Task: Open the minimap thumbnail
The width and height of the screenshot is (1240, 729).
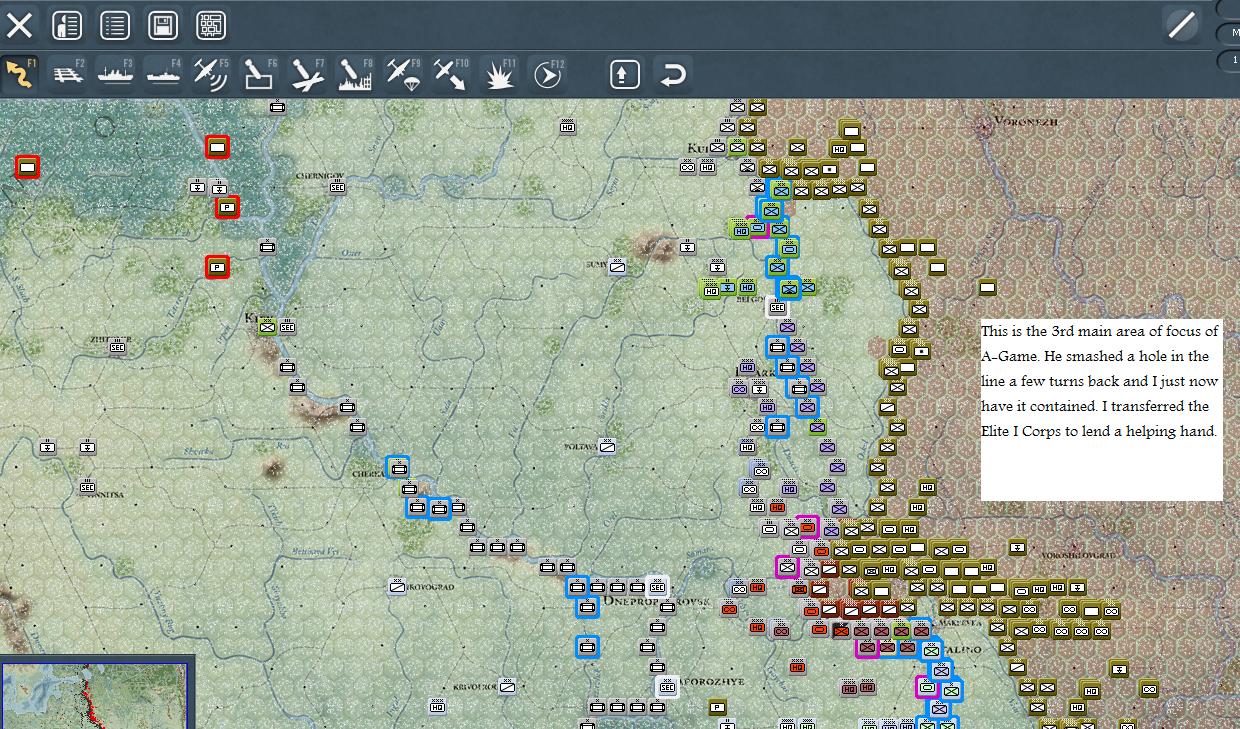Action: pos(96,695)
